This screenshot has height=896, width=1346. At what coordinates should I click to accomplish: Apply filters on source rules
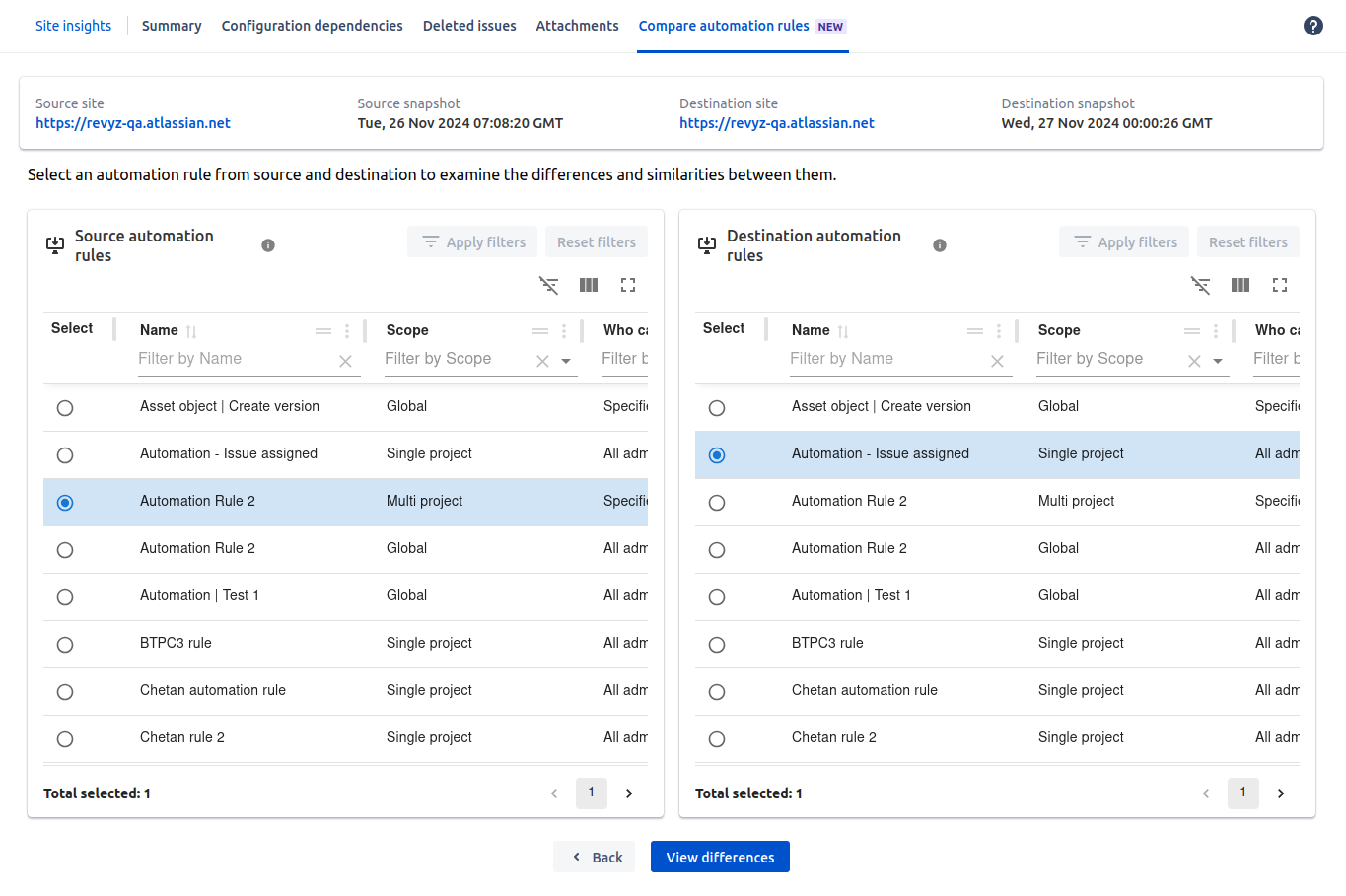(x=472, y=241)
